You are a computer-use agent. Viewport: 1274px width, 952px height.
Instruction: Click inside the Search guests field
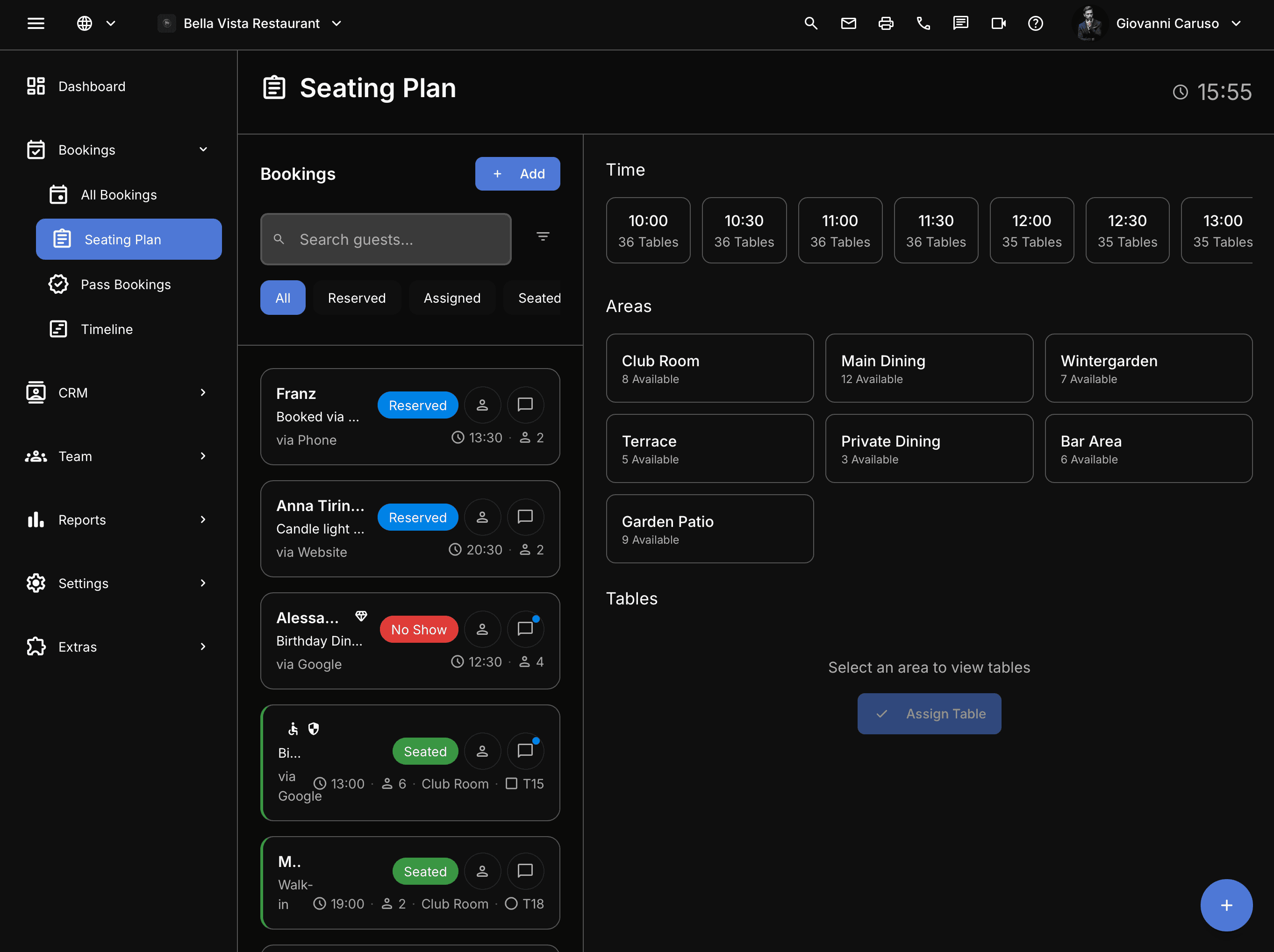[386, 239]
